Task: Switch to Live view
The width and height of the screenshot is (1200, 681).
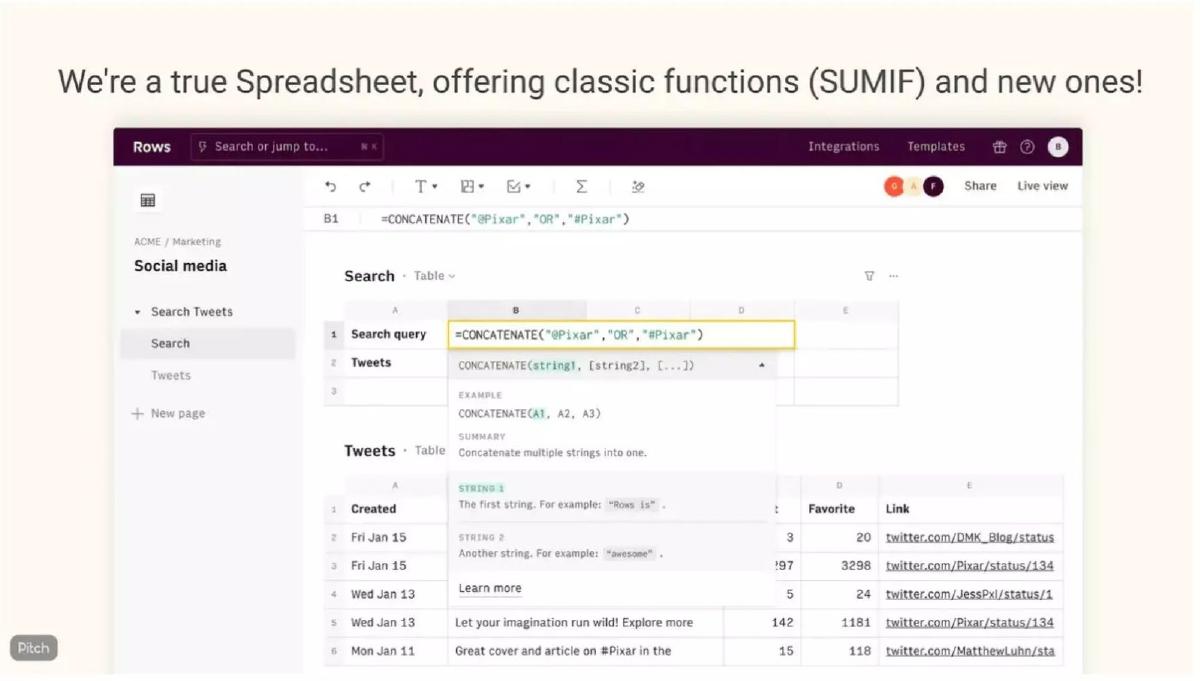Action: (x=1042, y=186)
